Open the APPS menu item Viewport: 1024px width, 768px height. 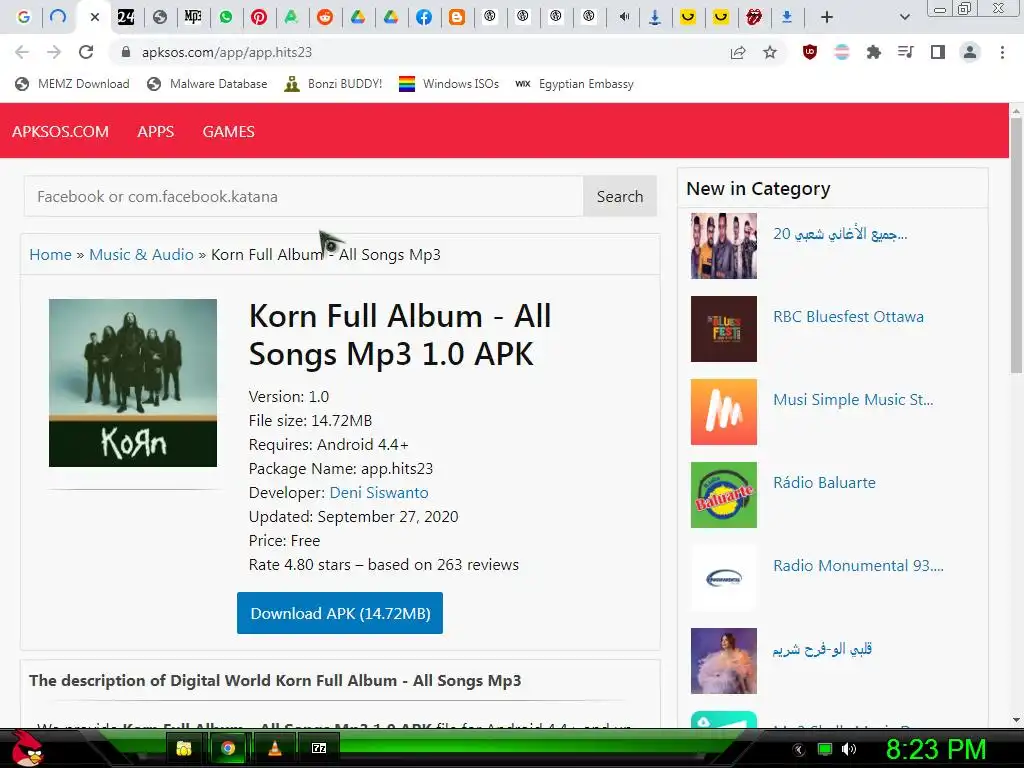[155, 131]
